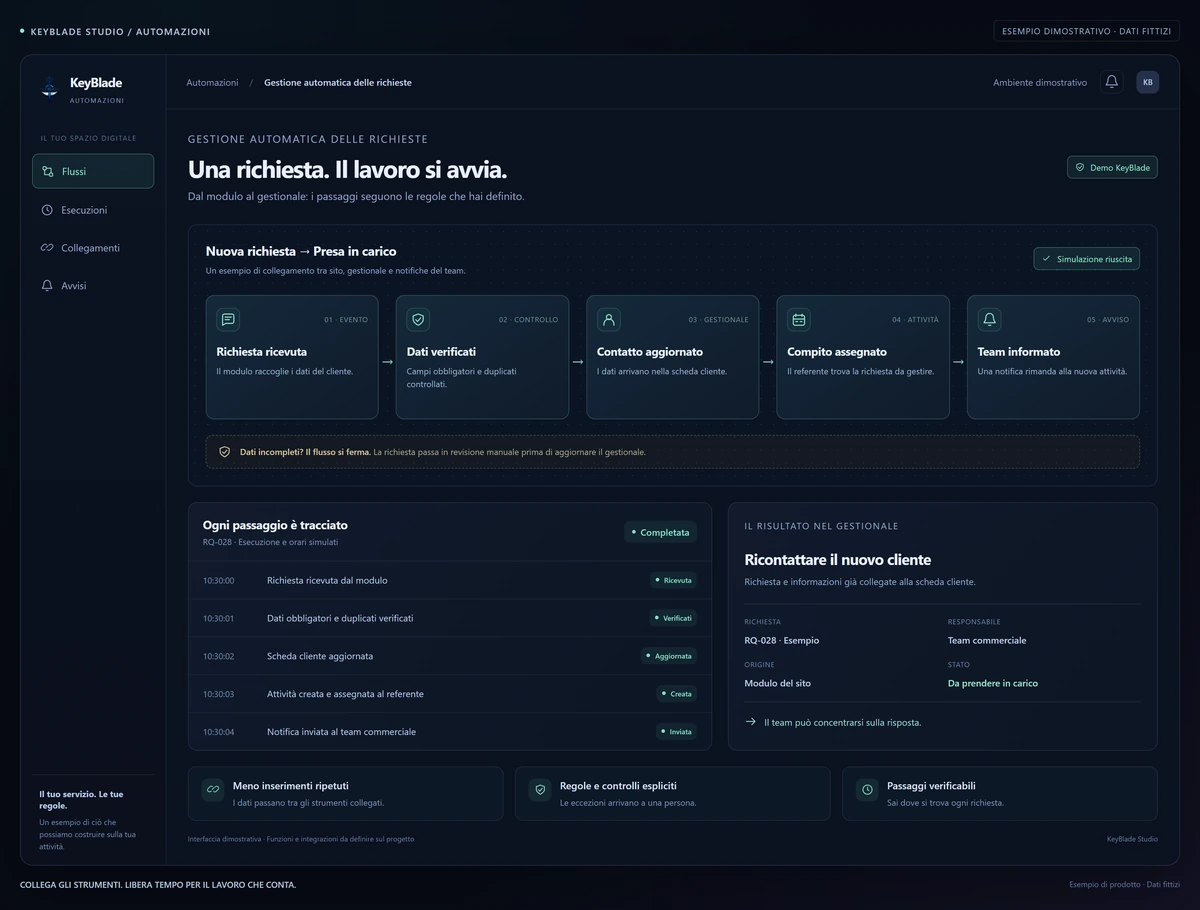
Task: Click the Esecuzioni clock icon
Action: click(47, 210)
